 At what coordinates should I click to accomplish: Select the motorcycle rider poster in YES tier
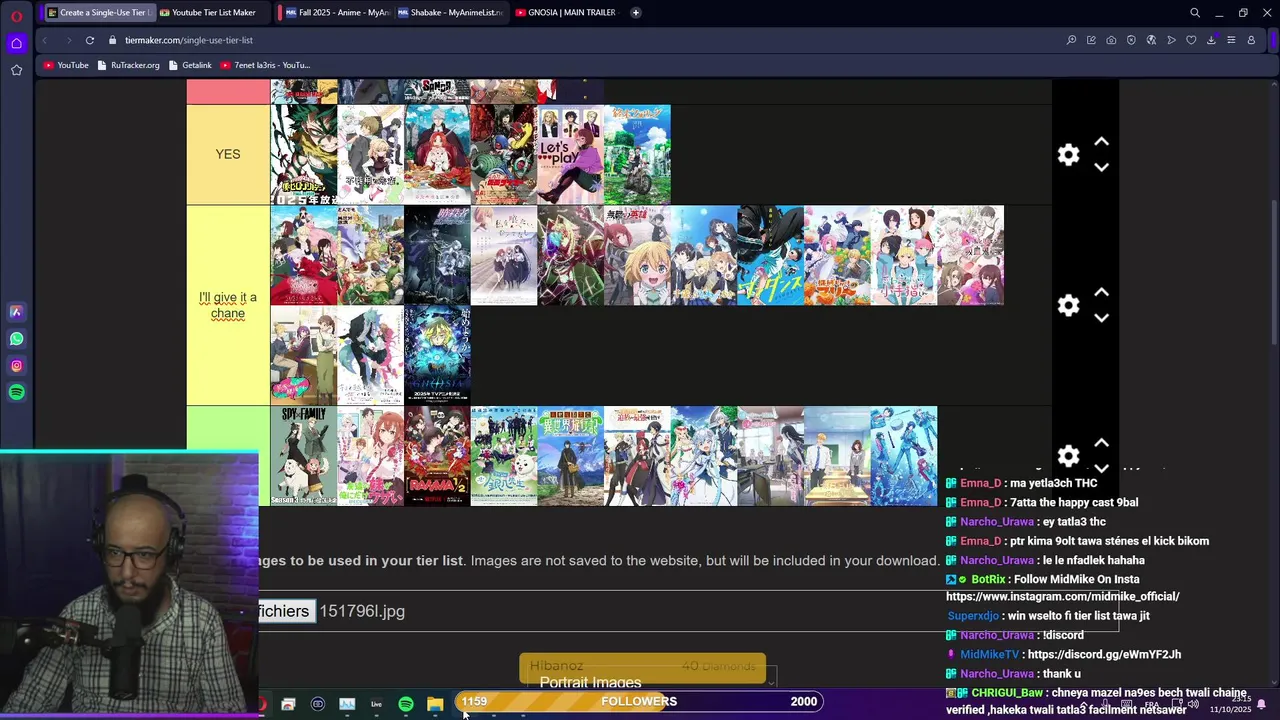click(x=638, y=155)
